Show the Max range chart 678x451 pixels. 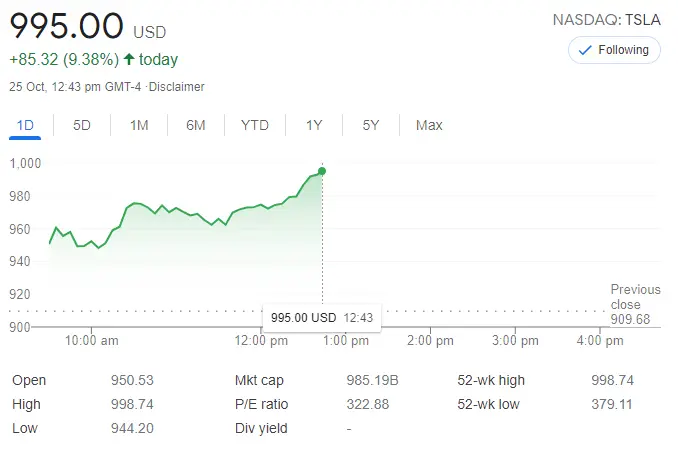(x=429, y=125)
